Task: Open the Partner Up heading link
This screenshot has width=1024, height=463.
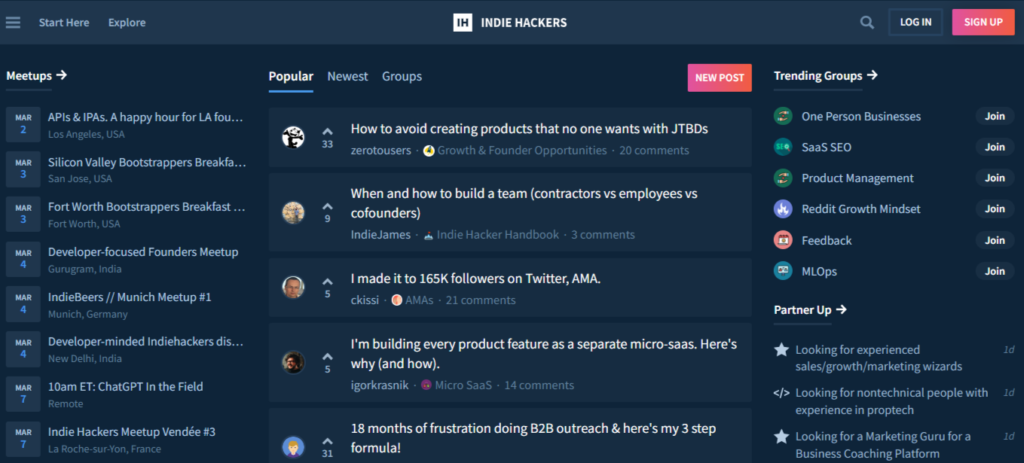Action: point(810,310)
